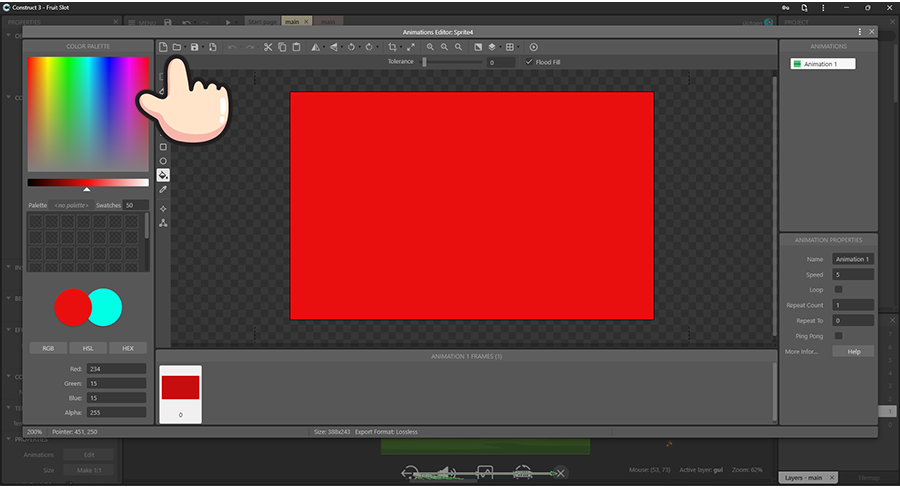Pick the Eyedropper color picker tool
Image resolution: width=900 pixels, height=488 pixels.
(163, 189)
